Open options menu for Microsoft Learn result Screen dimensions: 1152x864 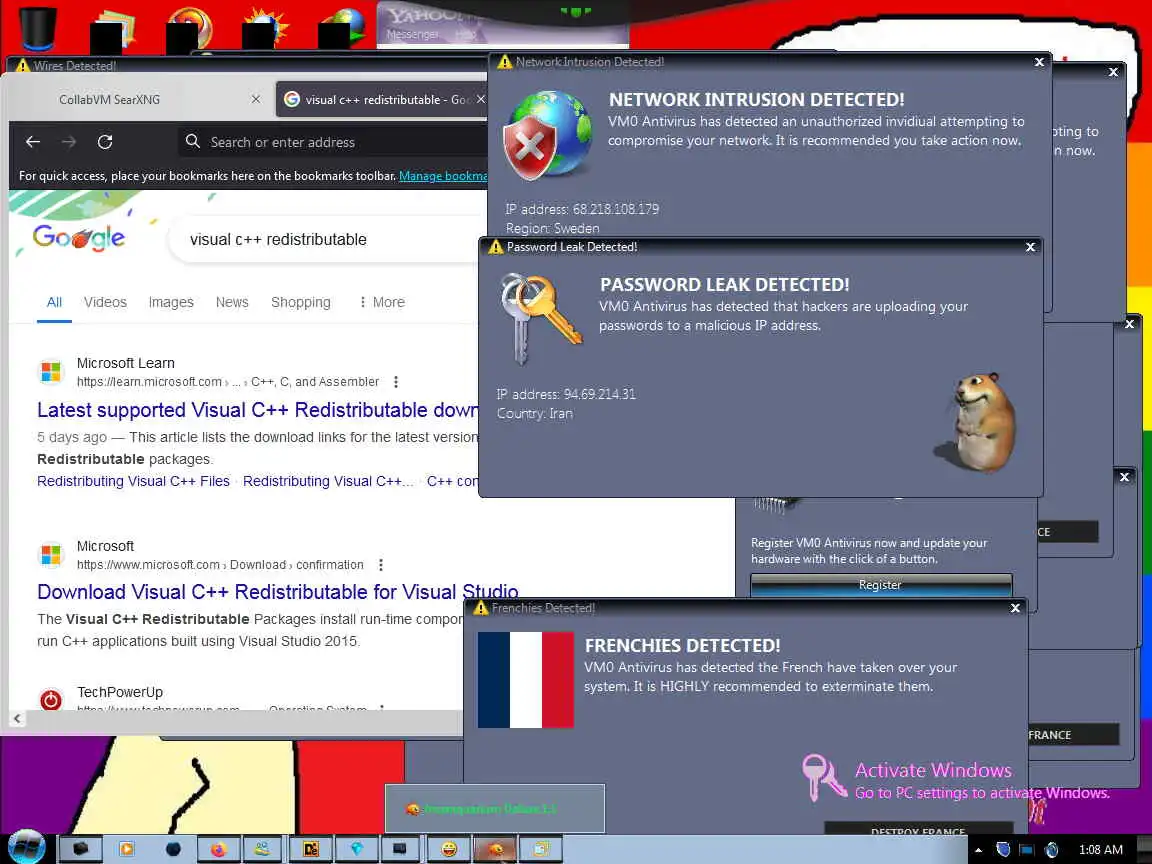396,382
